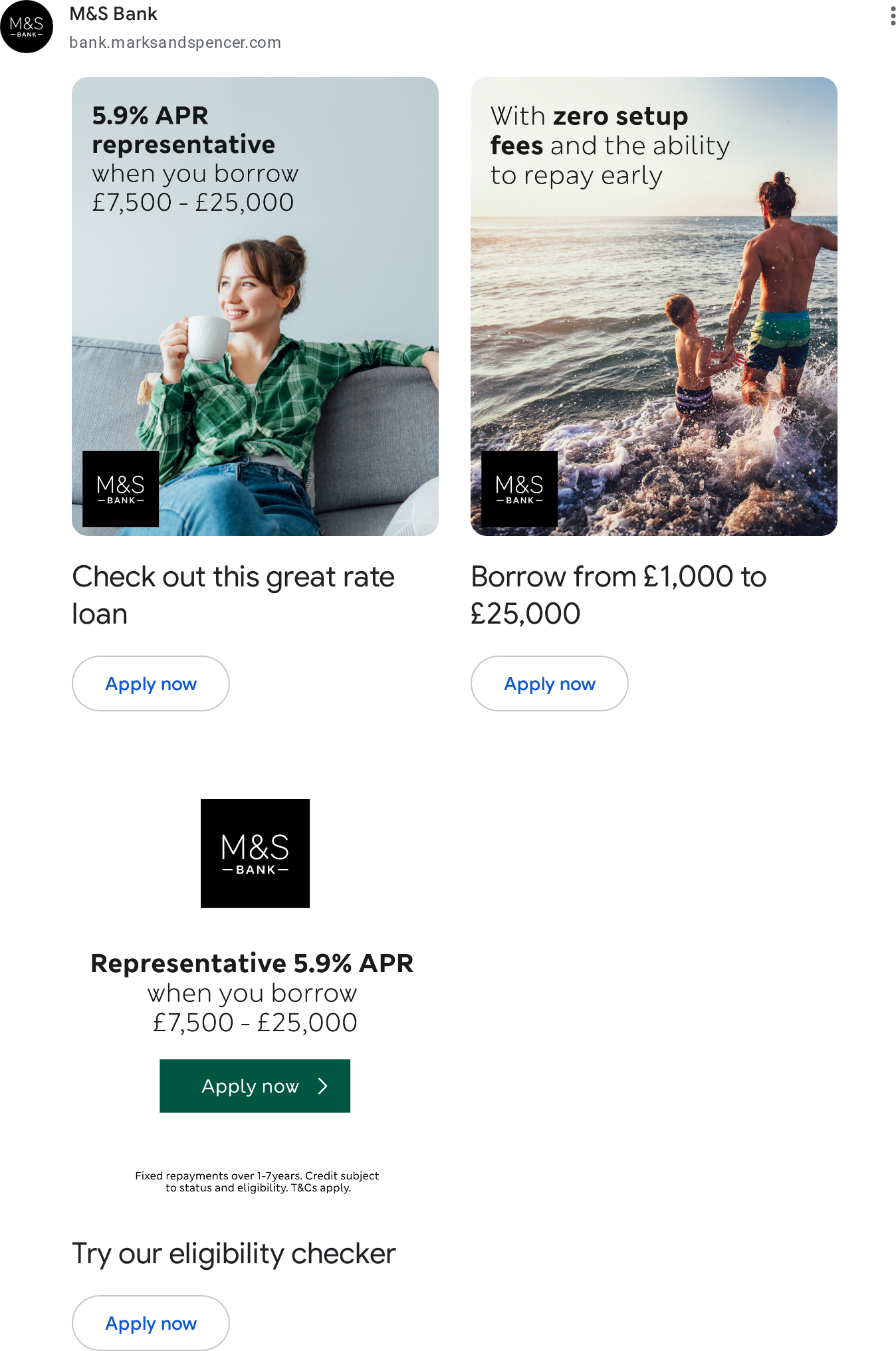
Task: Click the fixed repayments T&Cs fine print
Action: tap(257, 1181)
